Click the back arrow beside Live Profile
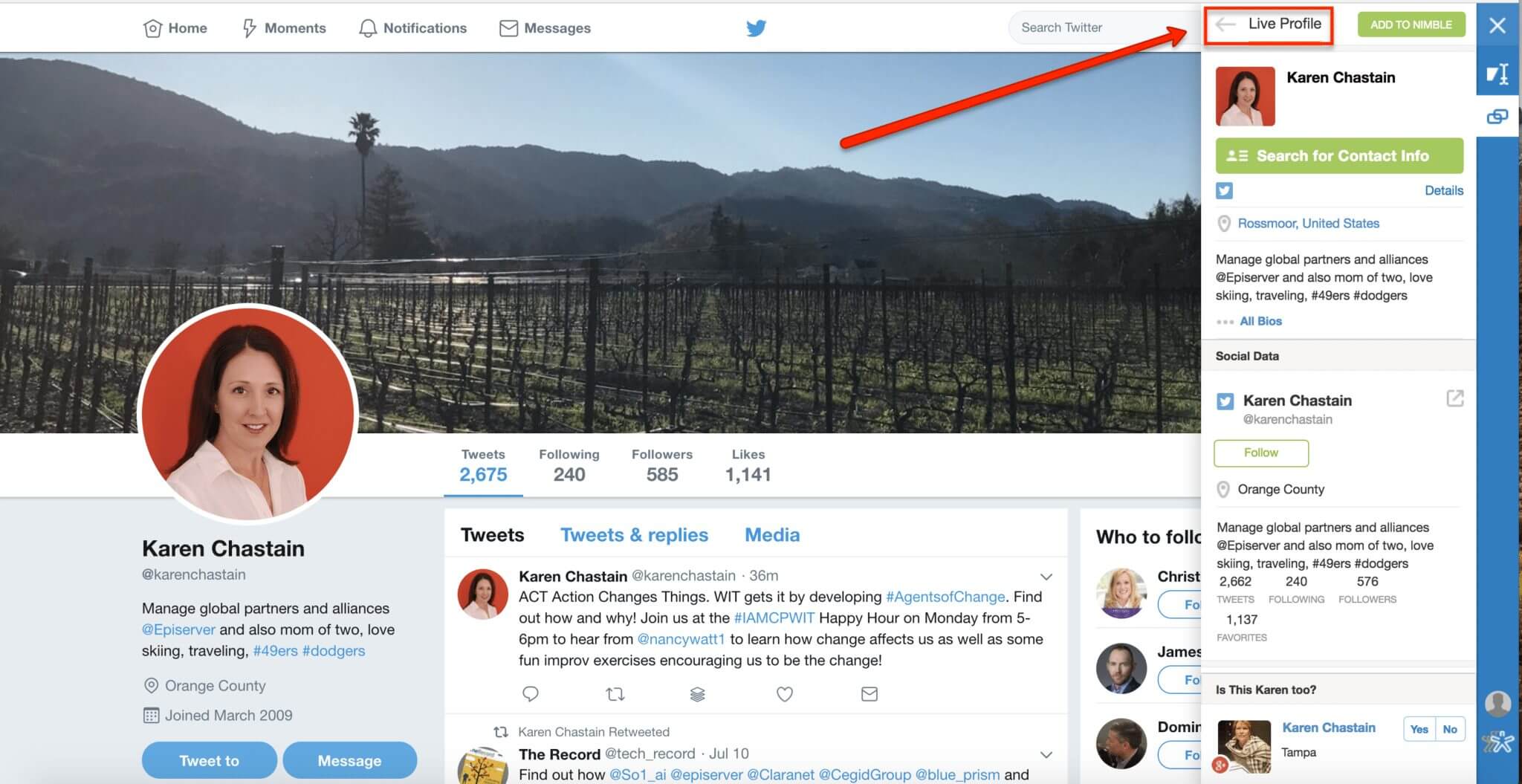This screenshot has height=784, width=1522. click(1225, 25)
